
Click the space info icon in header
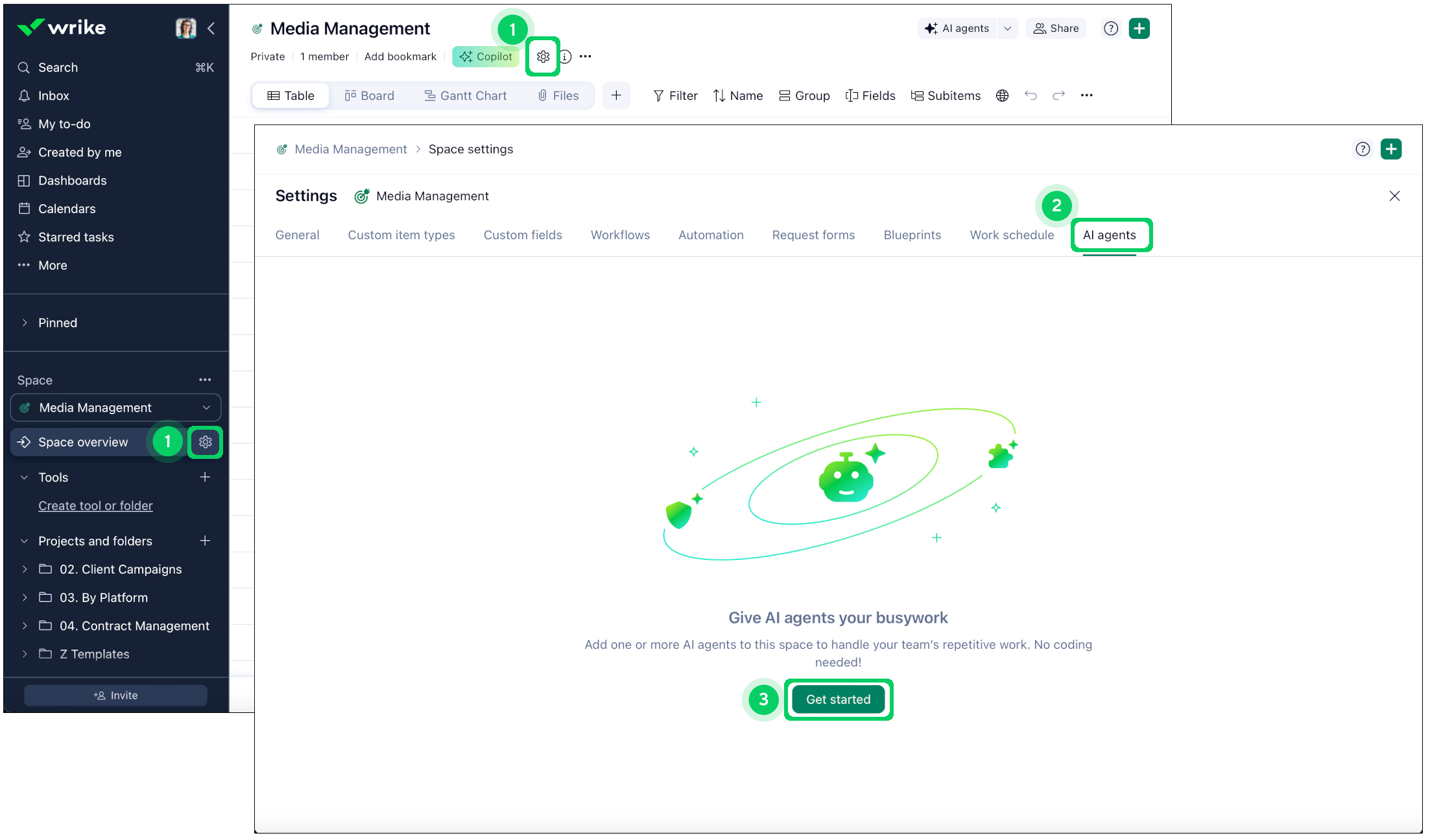tap(566, 56)
